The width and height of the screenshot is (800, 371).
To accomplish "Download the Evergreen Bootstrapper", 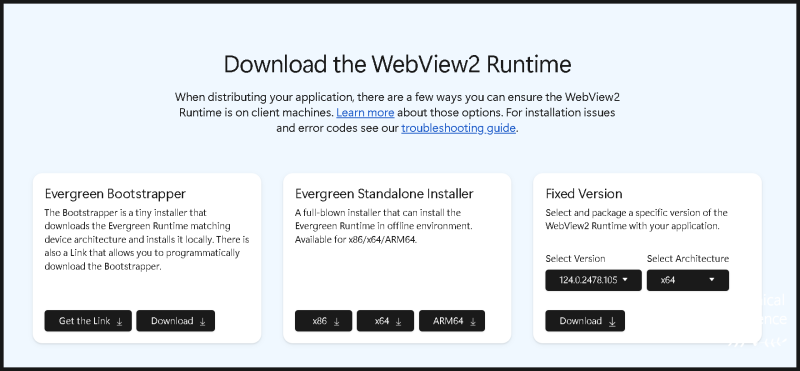I will click(176, 321).
